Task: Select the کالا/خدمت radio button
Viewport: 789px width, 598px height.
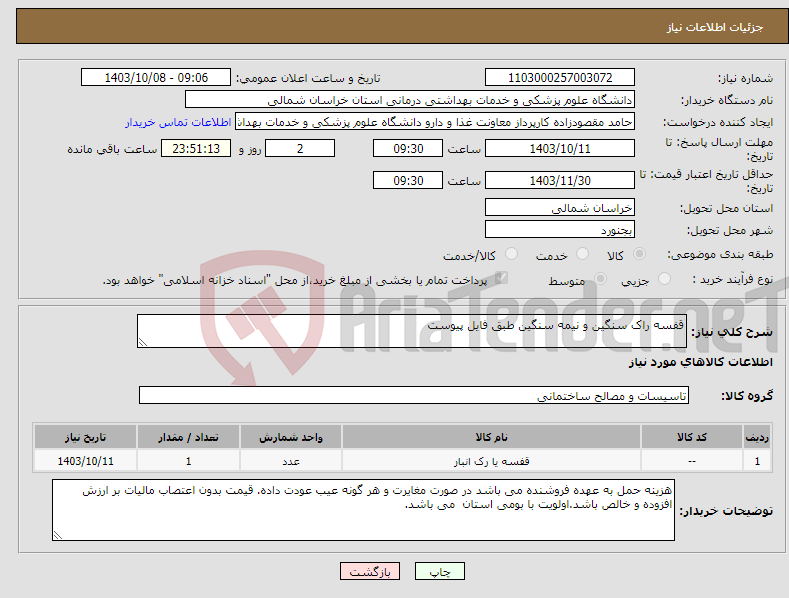Action: (x=511, y=254)
